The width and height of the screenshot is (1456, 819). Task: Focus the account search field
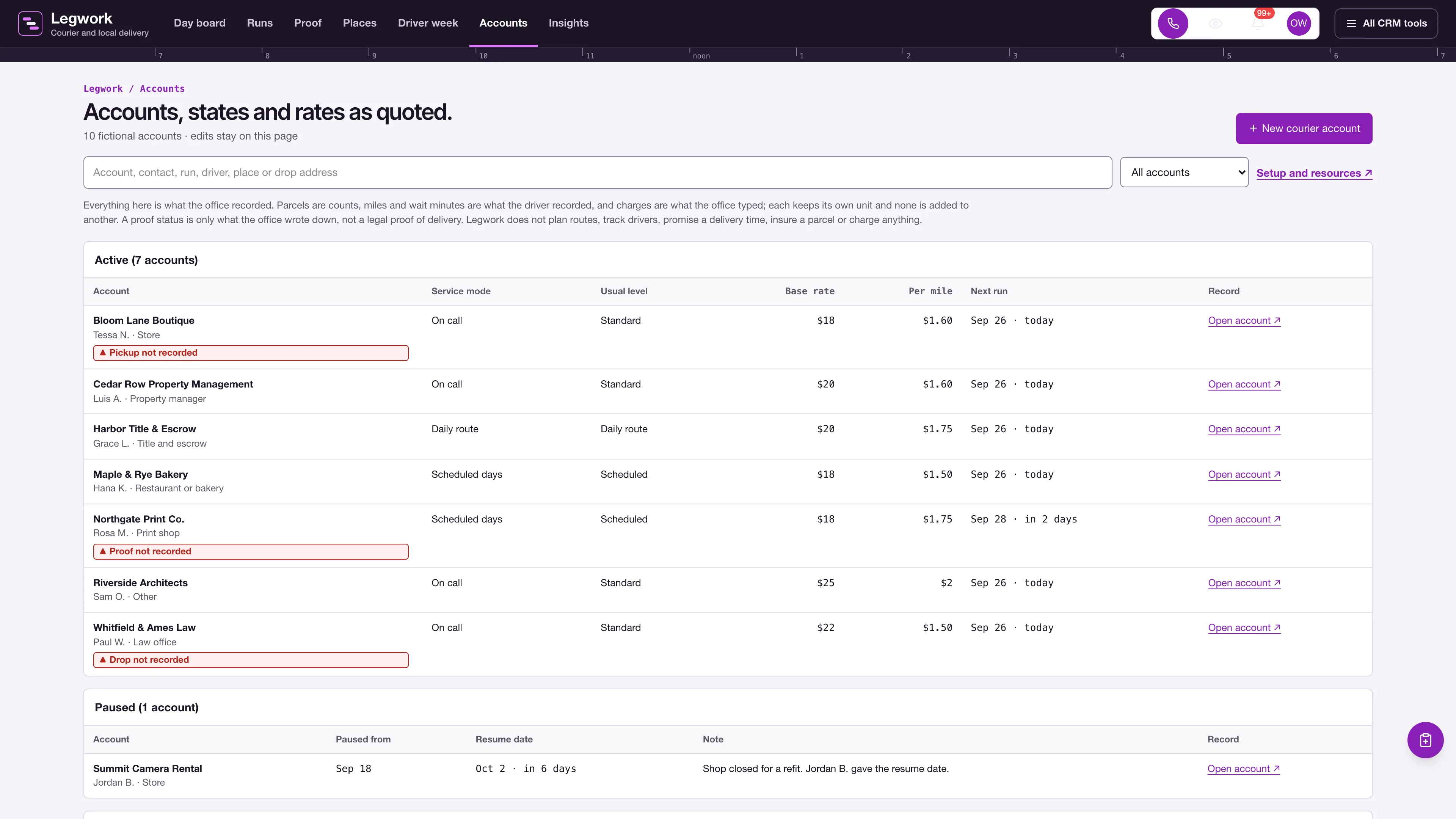click(x=598, y=173)
